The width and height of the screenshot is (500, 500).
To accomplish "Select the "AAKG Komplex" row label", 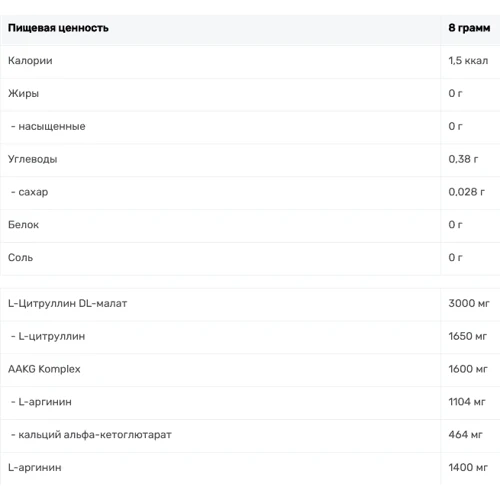I will coord(44,369).
